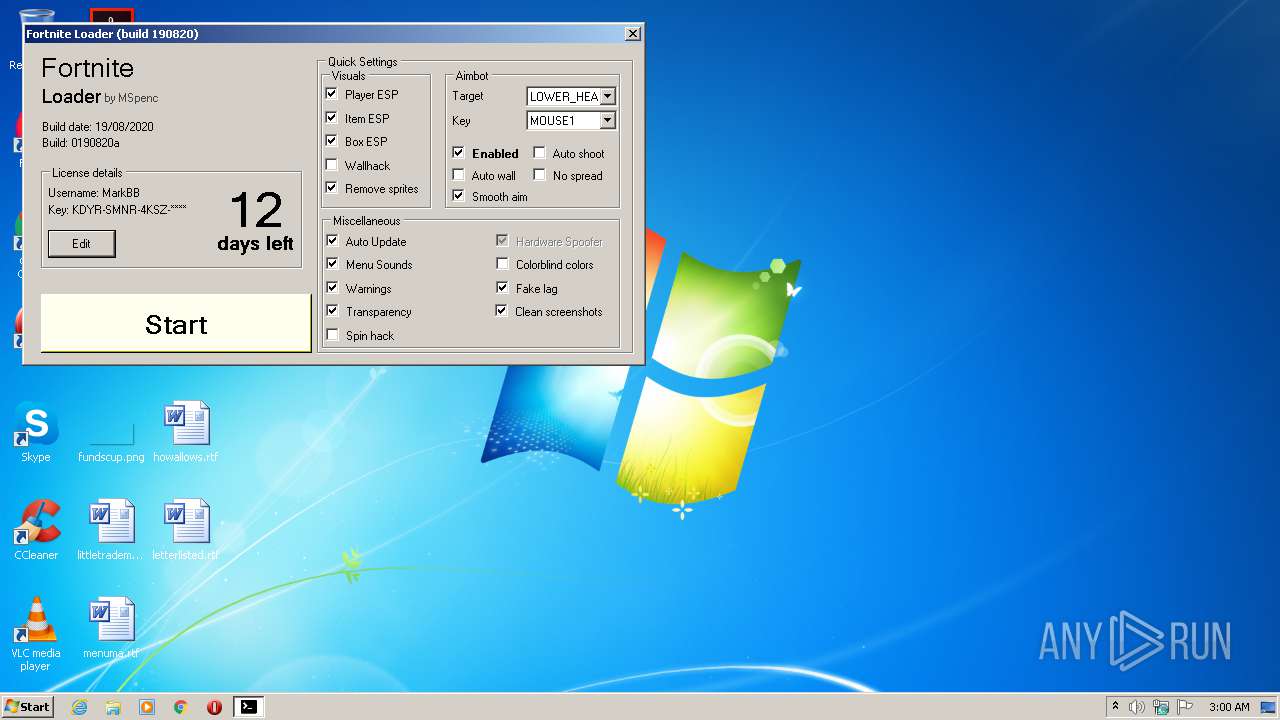
Task: Uncheck the Auto Update option
Action: pyautogui.click(x=332, y=241)
